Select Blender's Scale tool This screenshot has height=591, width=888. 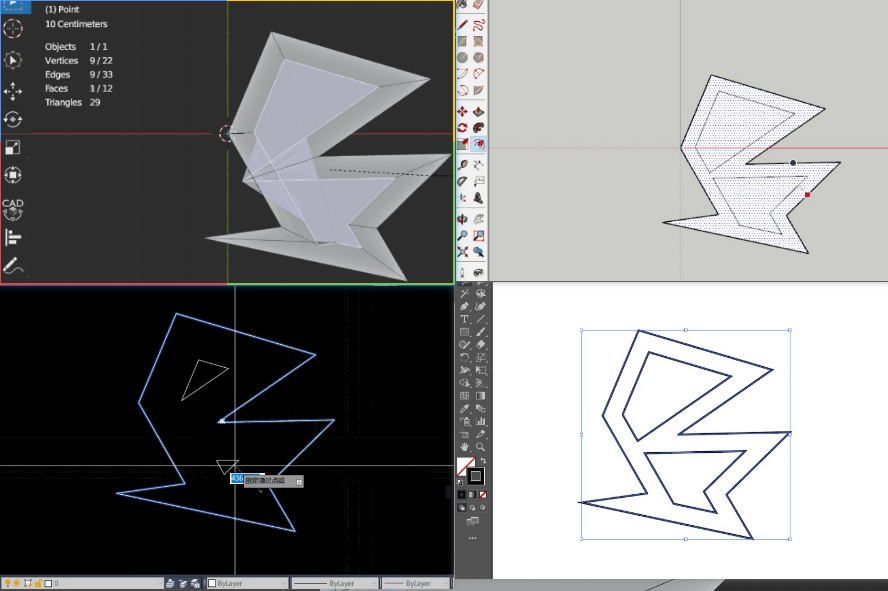(x=12, y=148)
